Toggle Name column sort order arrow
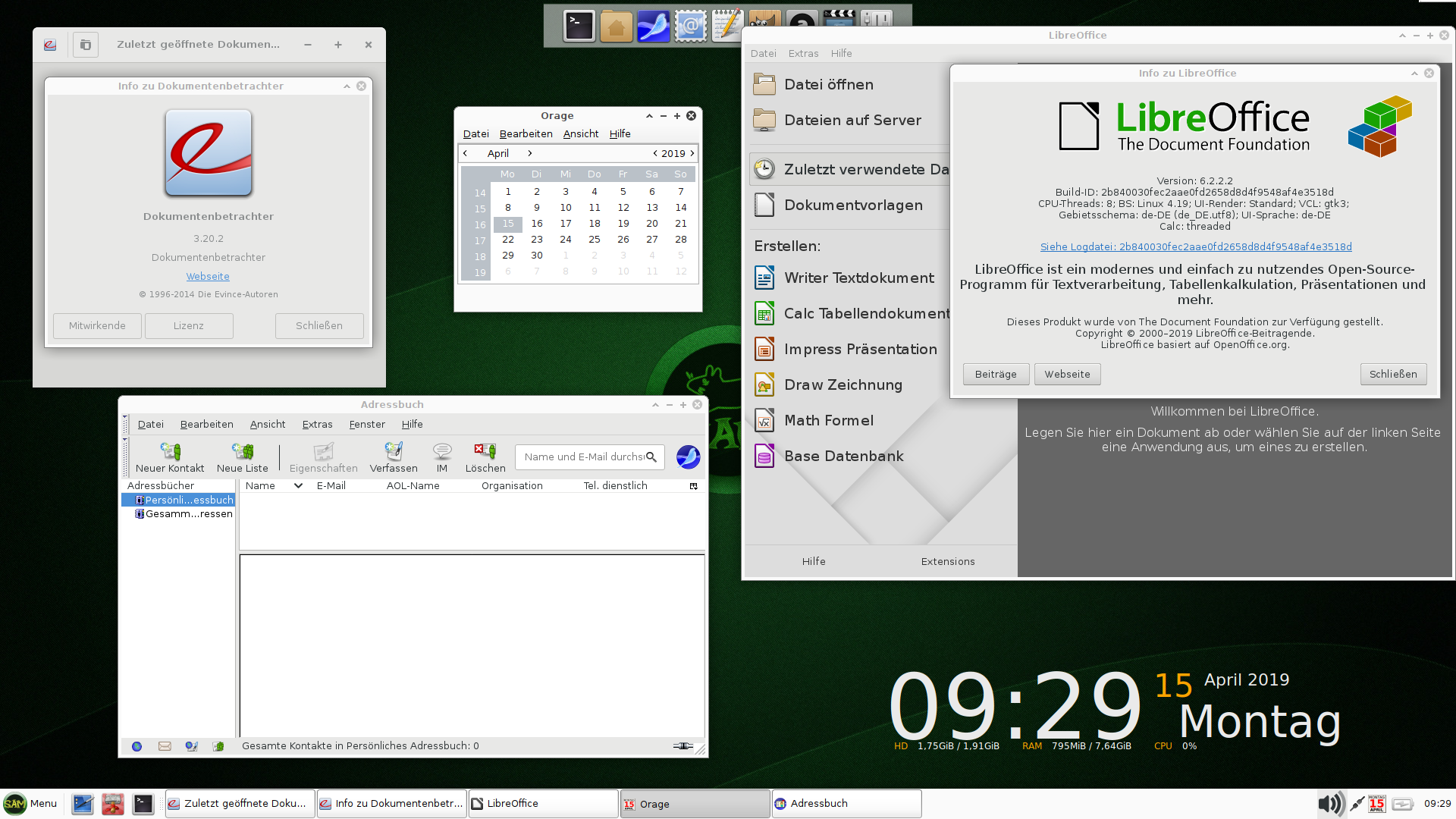Viewport: 1456px width, 819px height. tap(298, 486)
